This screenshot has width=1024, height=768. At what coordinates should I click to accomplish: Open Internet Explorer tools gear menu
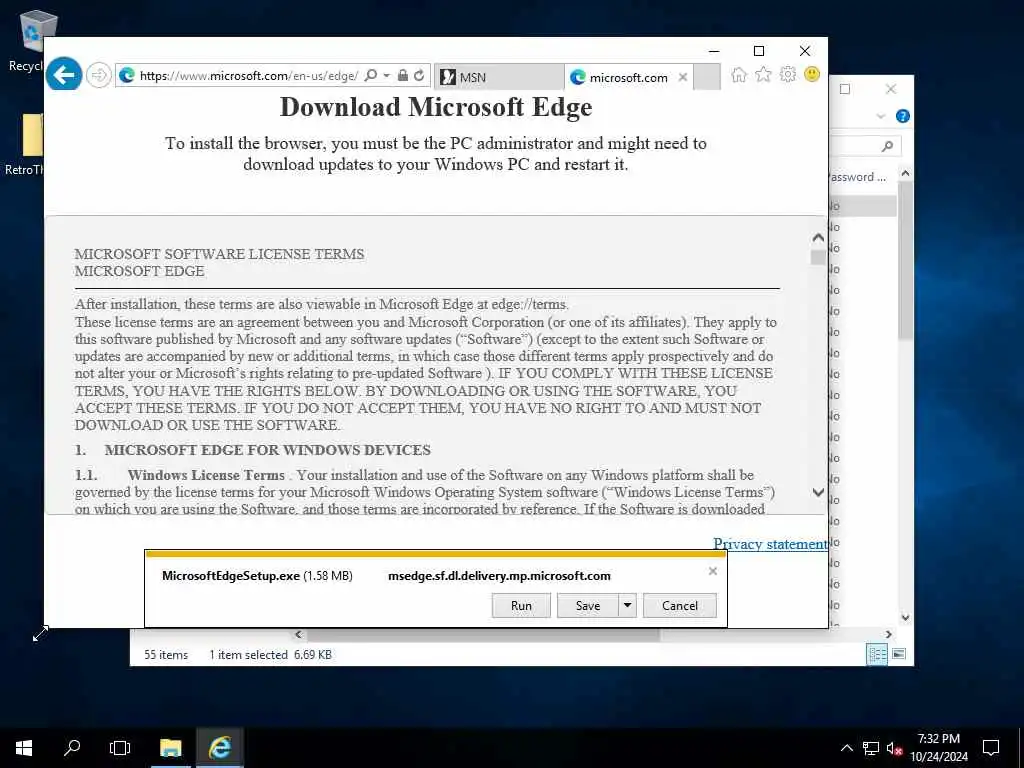[x=788, y=74]
